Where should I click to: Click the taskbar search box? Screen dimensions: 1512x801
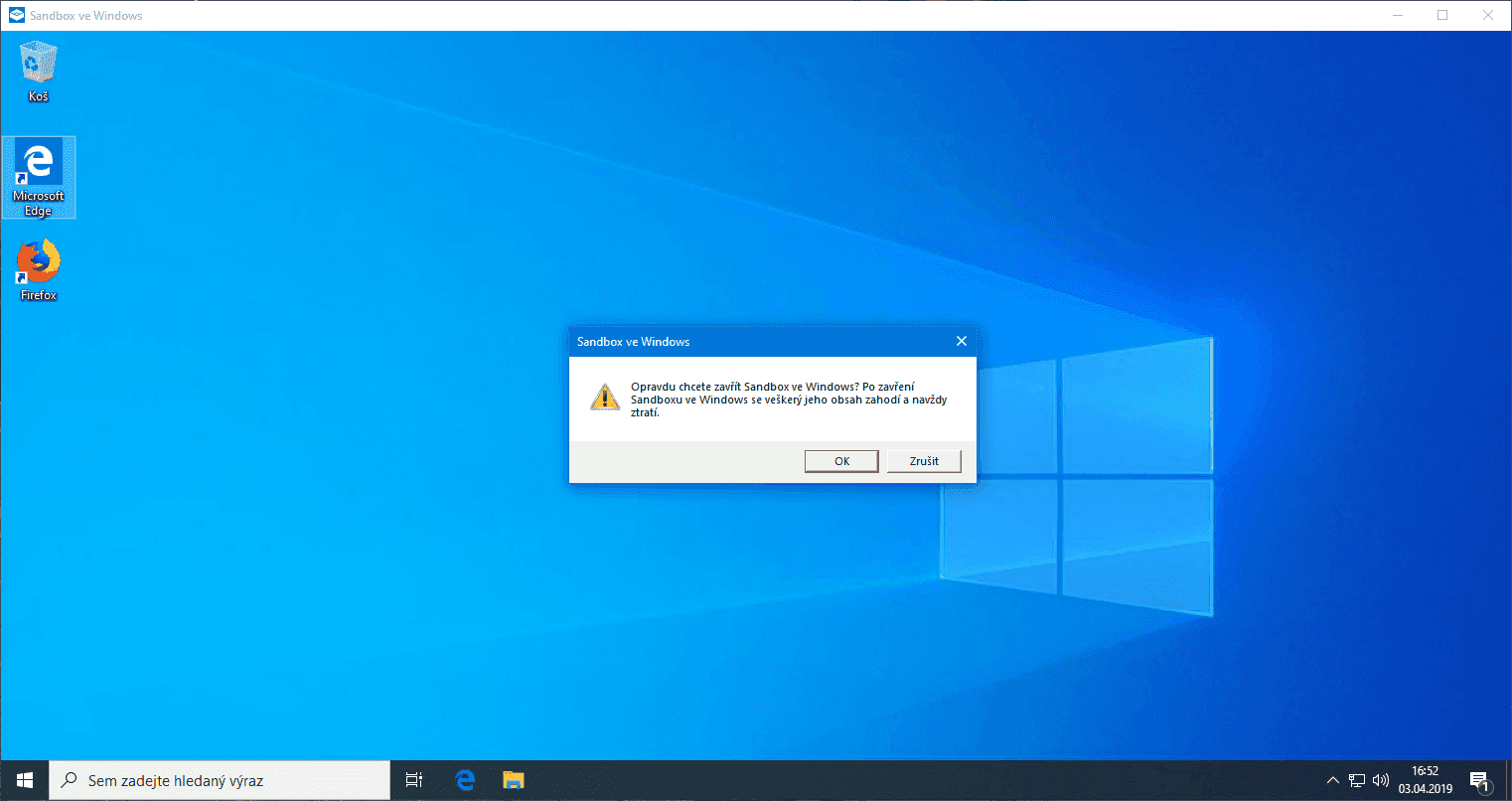[x=220, y=780]
